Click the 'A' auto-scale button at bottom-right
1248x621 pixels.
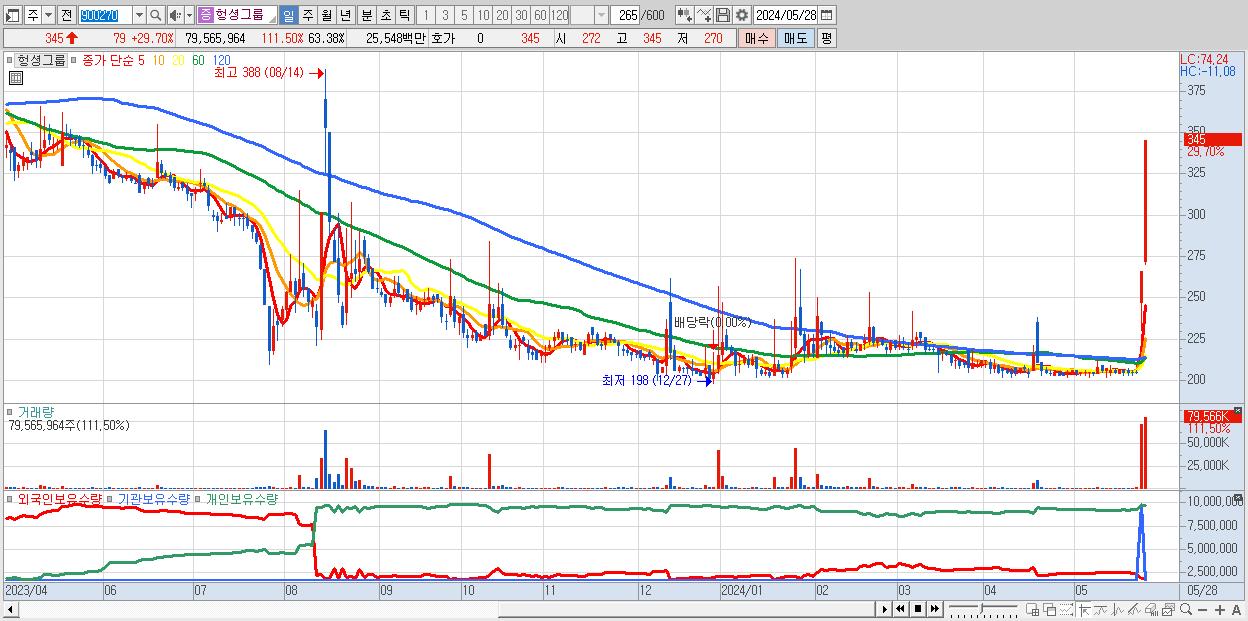1236,610
